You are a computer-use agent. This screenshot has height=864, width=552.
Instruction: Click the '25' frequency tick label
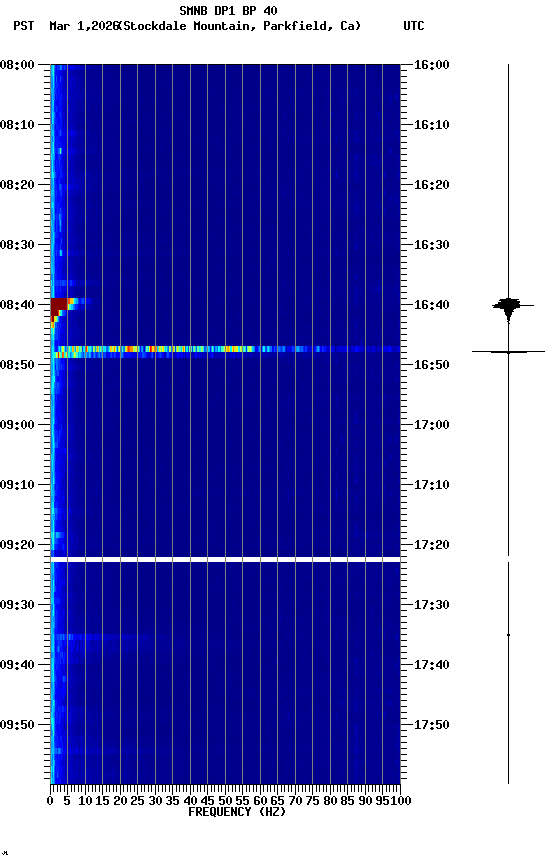[x=137, y=801]
